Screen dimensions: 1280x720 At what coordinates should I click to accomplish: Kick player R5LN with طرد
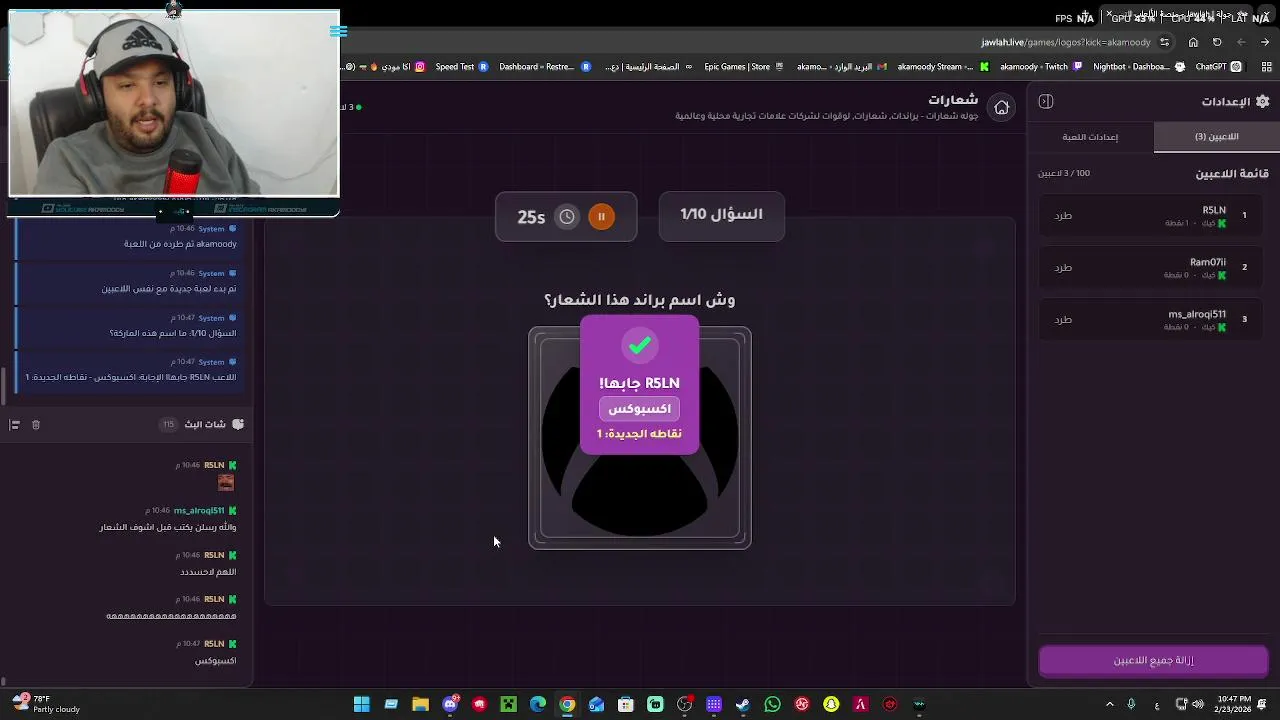[x=1063, y=216]
